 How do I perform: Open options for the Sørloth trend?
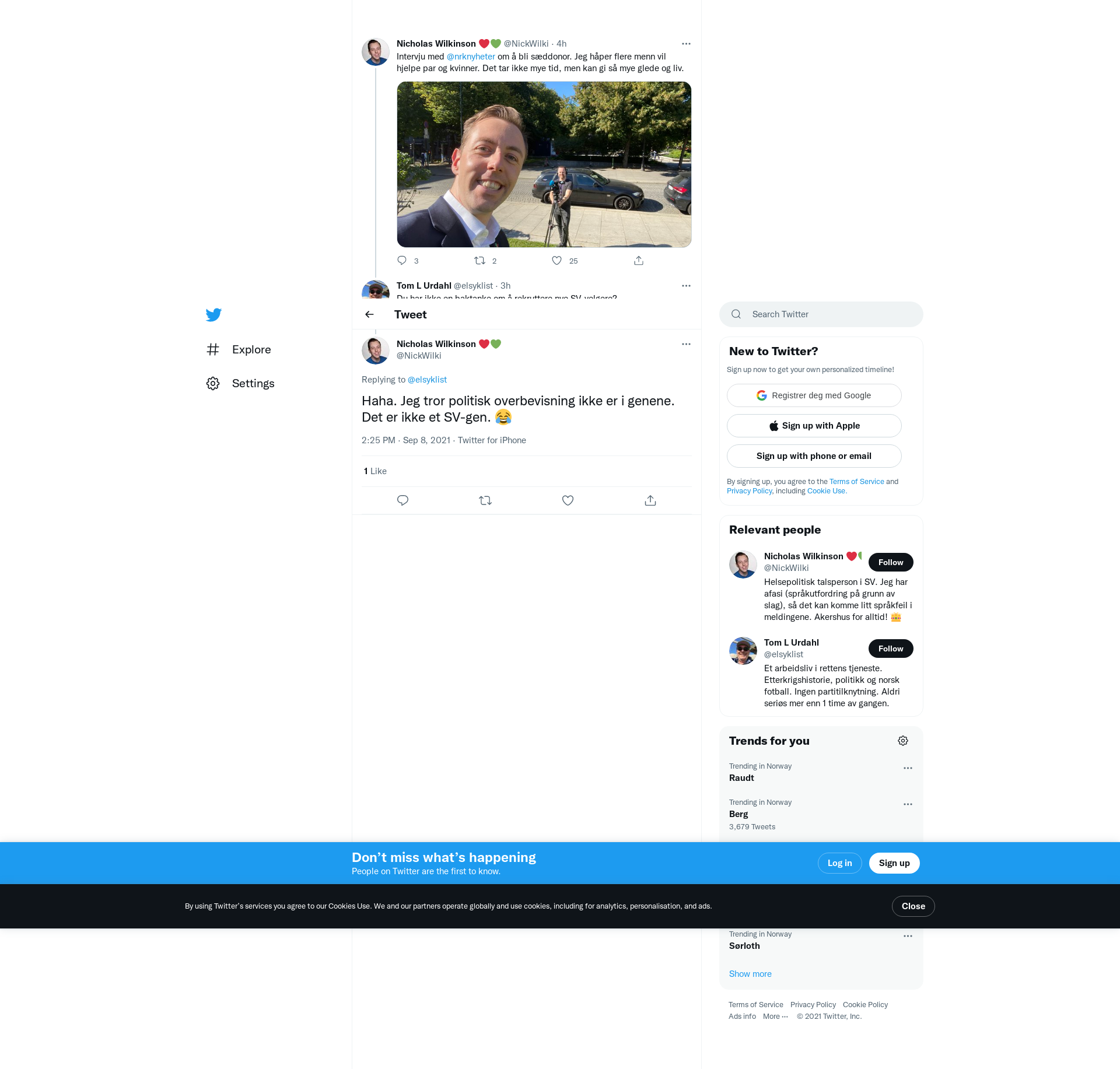pos(908,936)
